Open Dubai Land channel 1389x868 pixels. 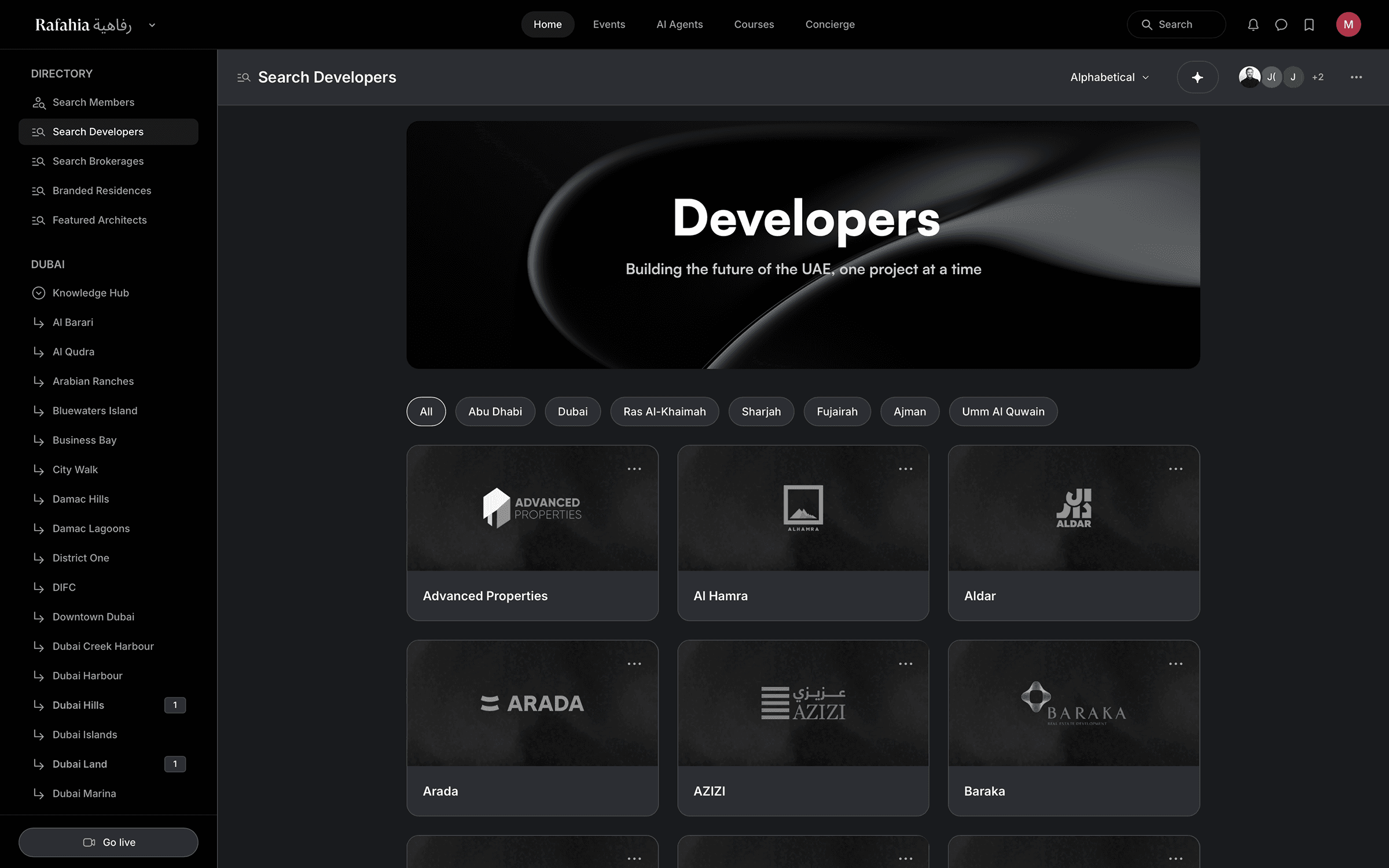[x=108, y=764]
